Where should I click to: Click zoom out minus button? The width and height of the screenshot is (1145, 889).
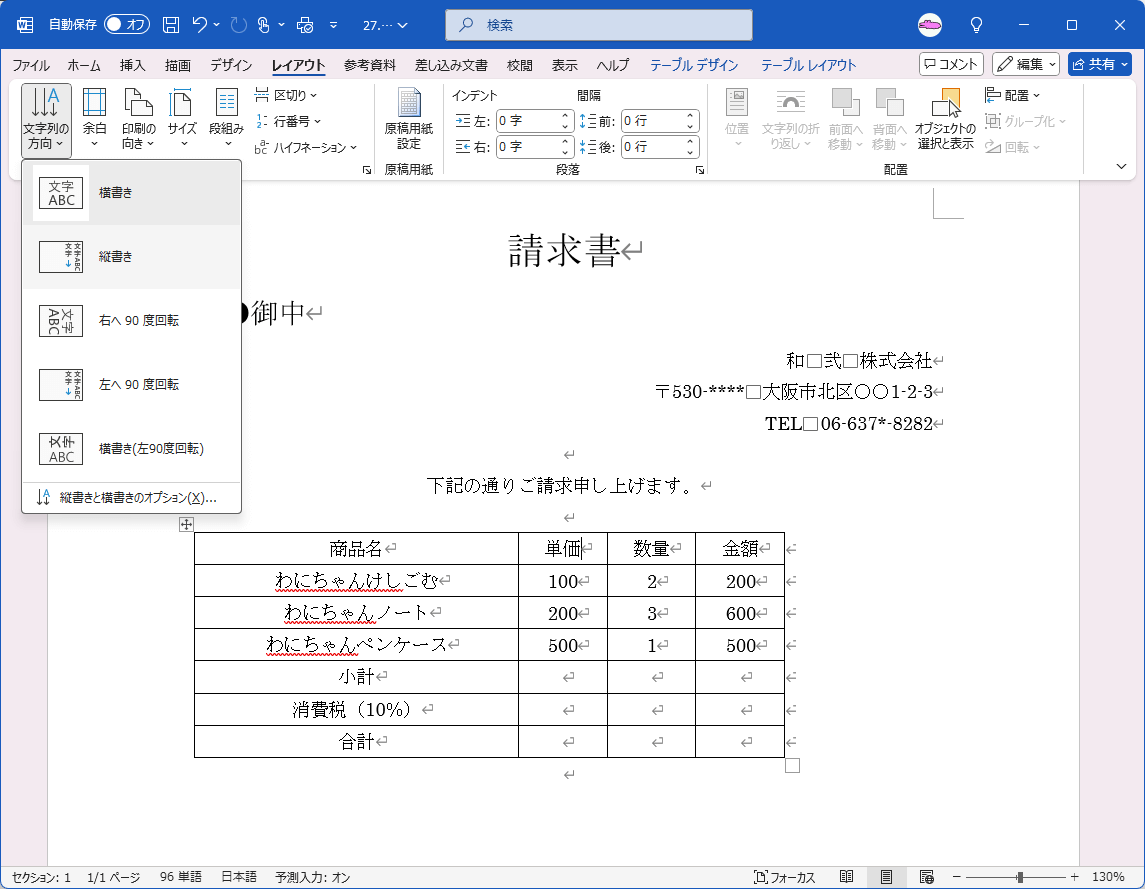coord(957,877)
